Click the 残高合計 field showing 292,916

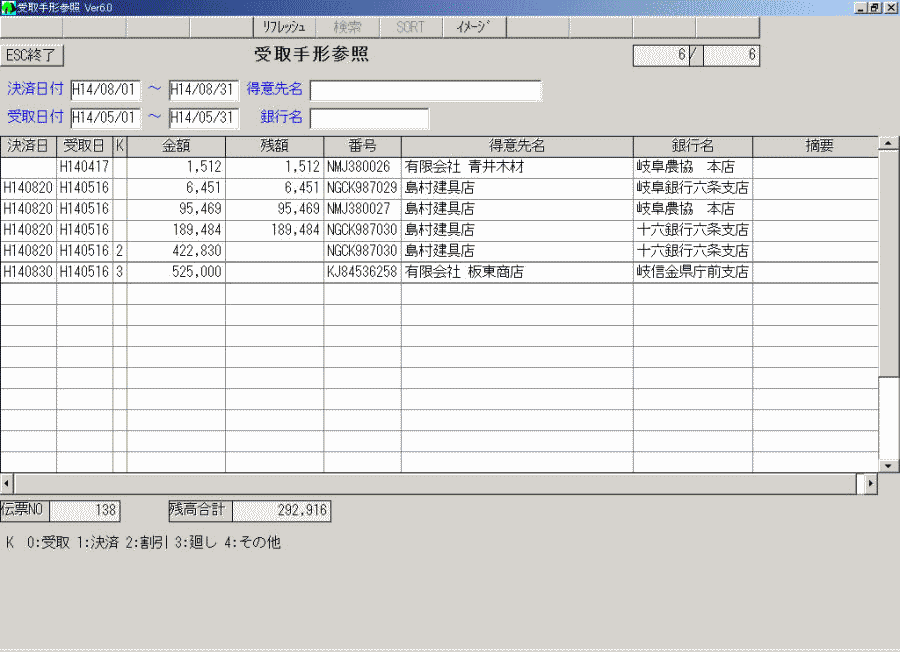[x=281, y=511]
